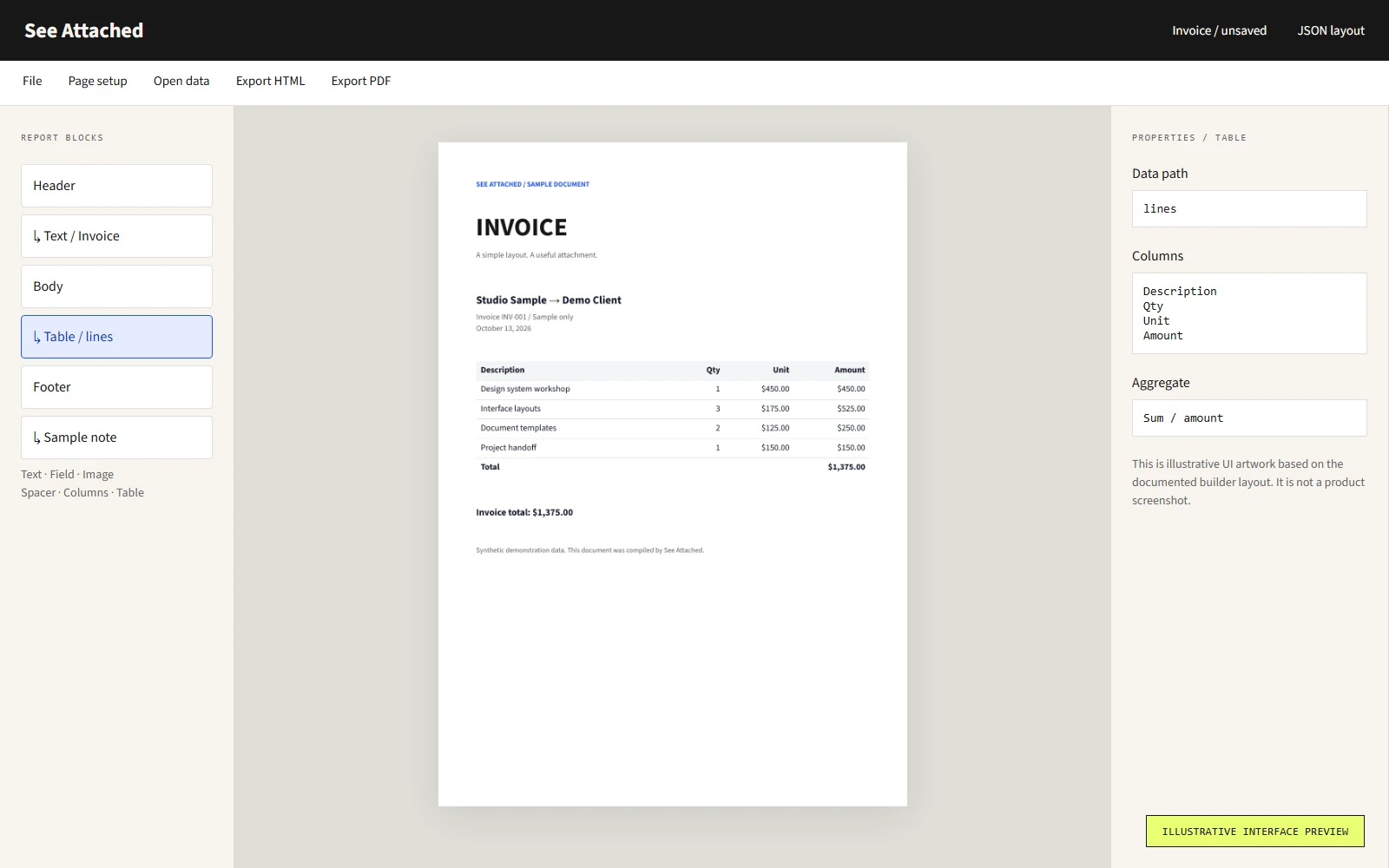Click the SEE ATTACHED / SAMPLE DOCUMENT label
Screen dimensions: 1389x868
(532, 184)
